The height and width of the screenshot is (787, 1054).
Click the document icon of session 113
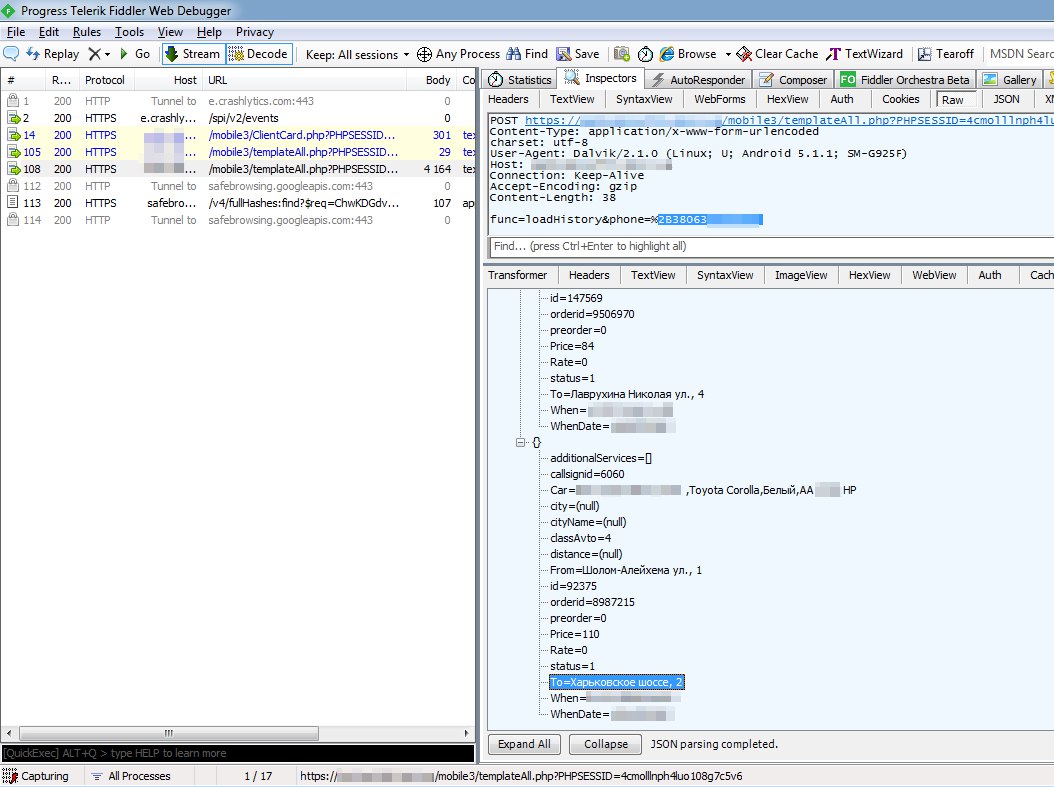point(13,202)
